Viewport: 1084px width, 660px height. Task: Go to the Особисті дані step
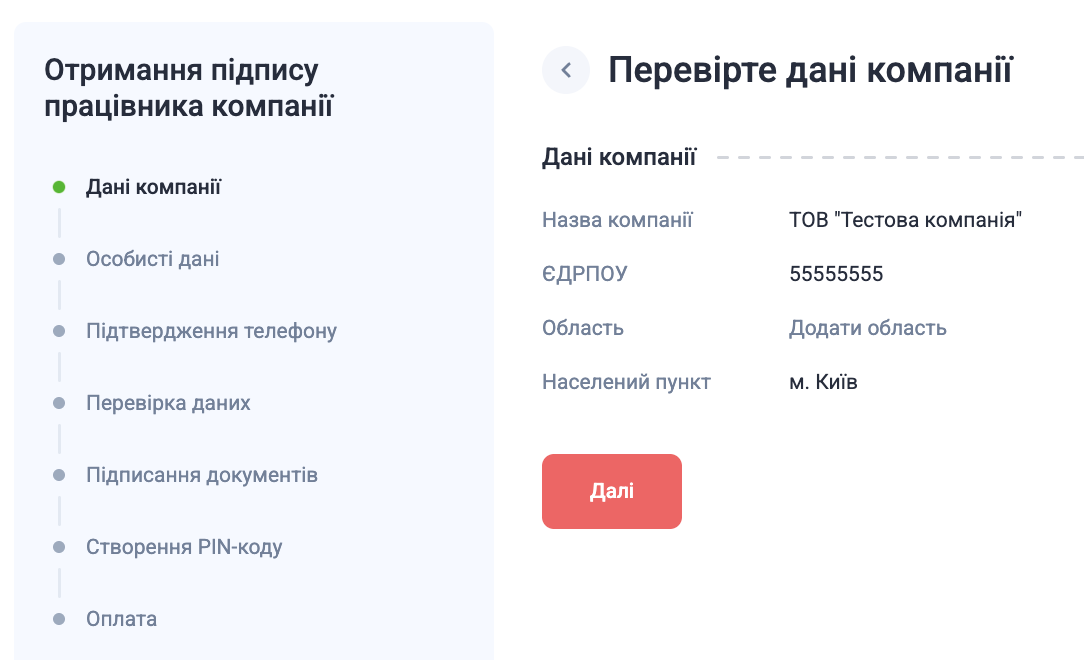[152, 259]
